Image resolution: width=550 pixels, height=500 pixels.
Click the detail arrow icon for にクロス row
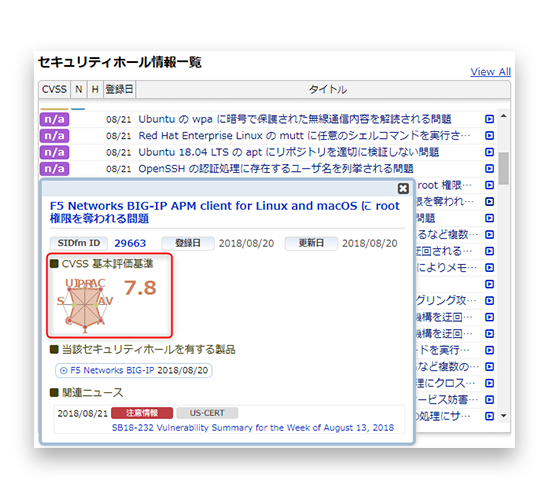[x=489, y=383]
